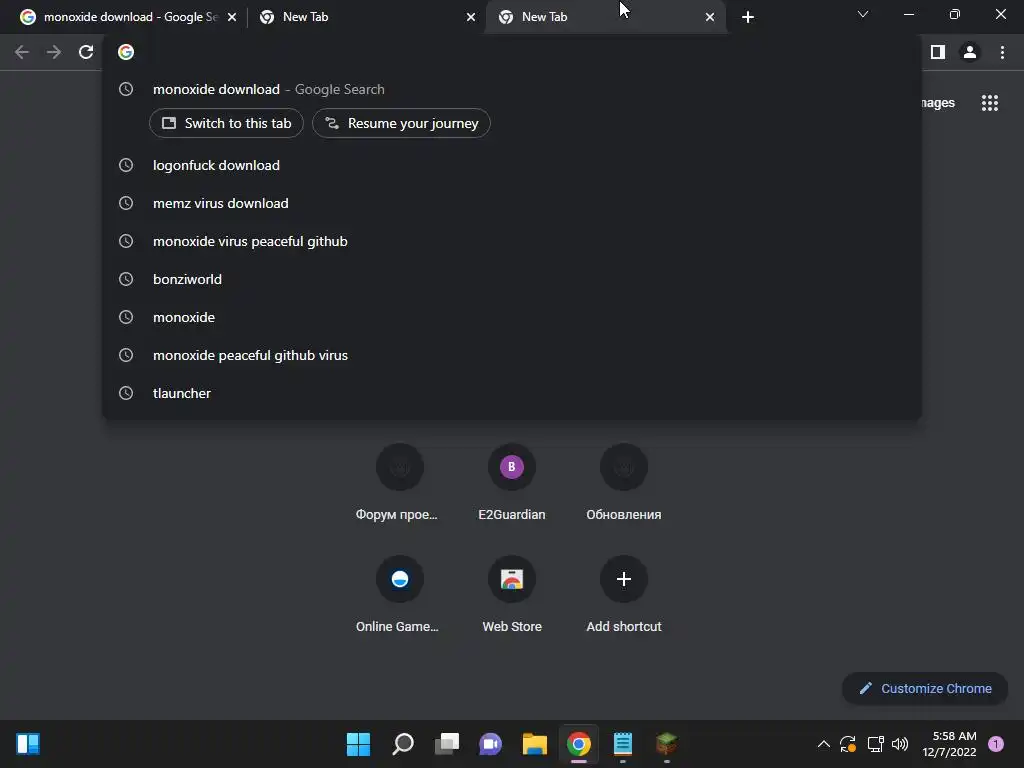The height and width of the screenshot is (768, 1024).
Task: Click the network tray icon
Action: tap(875, 744)
